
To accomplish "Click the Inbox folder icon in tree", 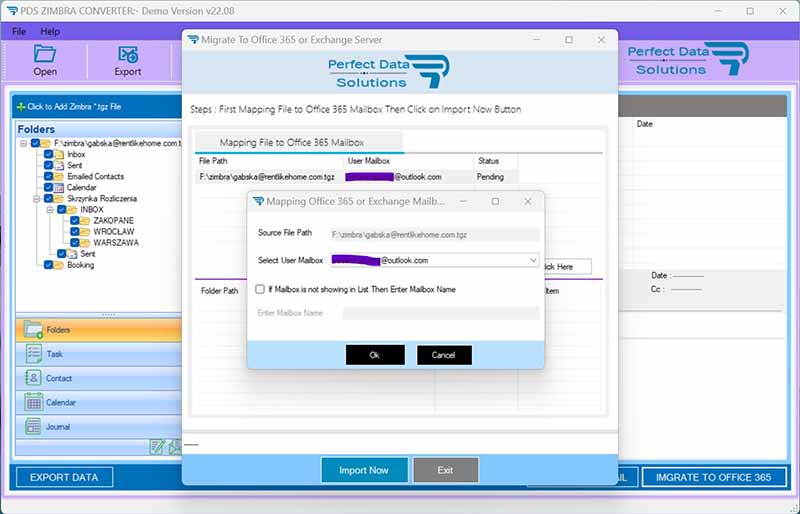I will tap(59, 154).
